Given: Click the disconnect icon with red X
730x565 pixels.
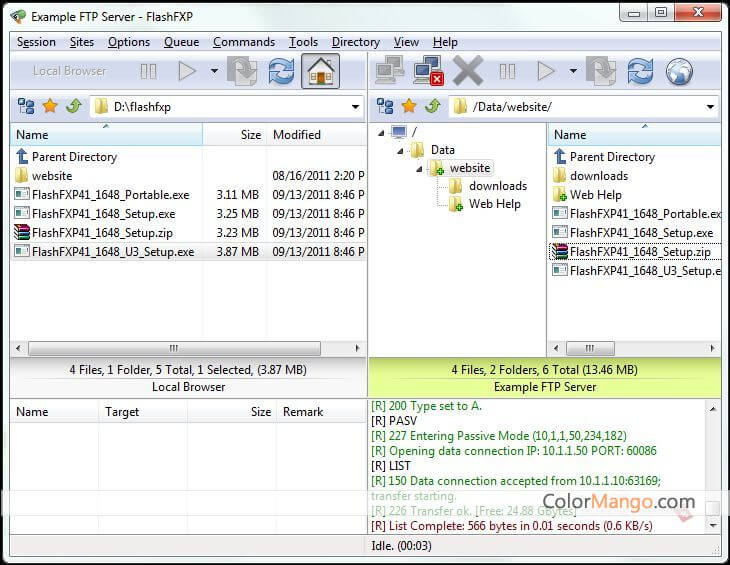Looking at the screenshot, I should click(x=429, y=72).
